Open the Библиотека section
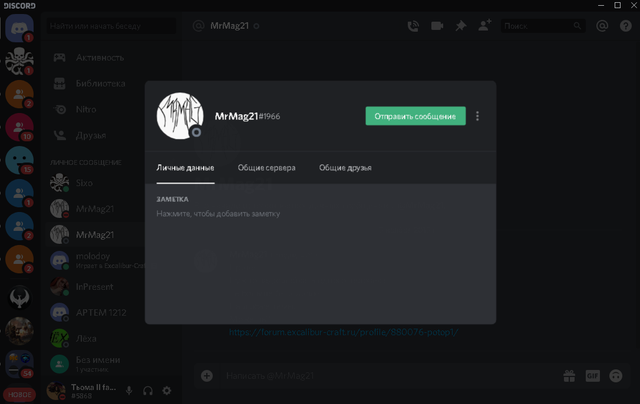The height and width of the screenshot is (404, 640). click(111, 84)
